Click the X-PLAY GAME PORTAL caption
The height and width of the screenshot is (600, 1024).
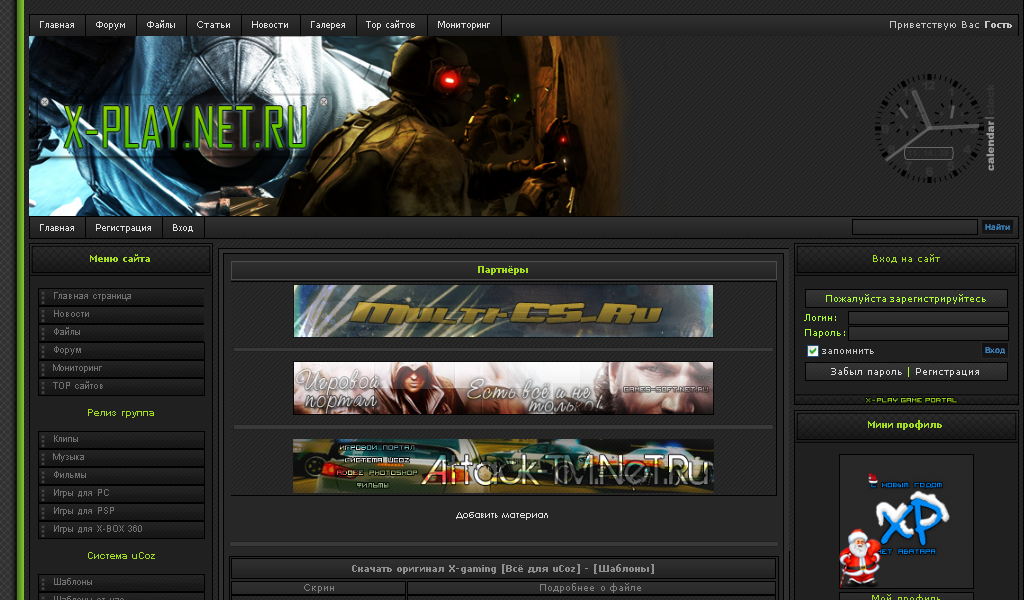pyautogui.click(x=911, y=400)
